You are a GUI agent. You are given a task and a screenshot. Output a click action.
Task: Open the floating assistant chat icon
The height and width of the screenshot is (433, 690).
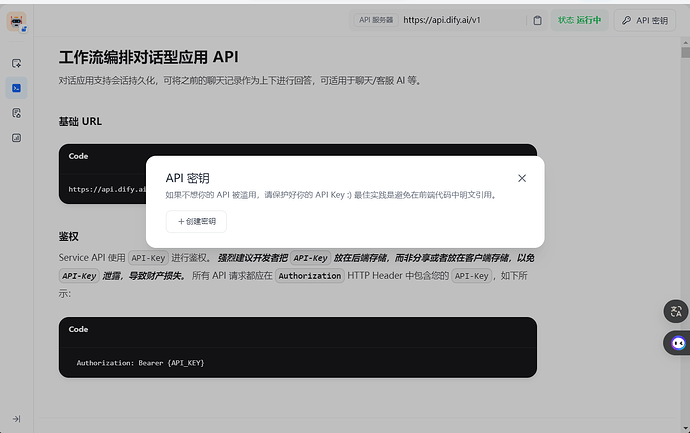(678, 343)
